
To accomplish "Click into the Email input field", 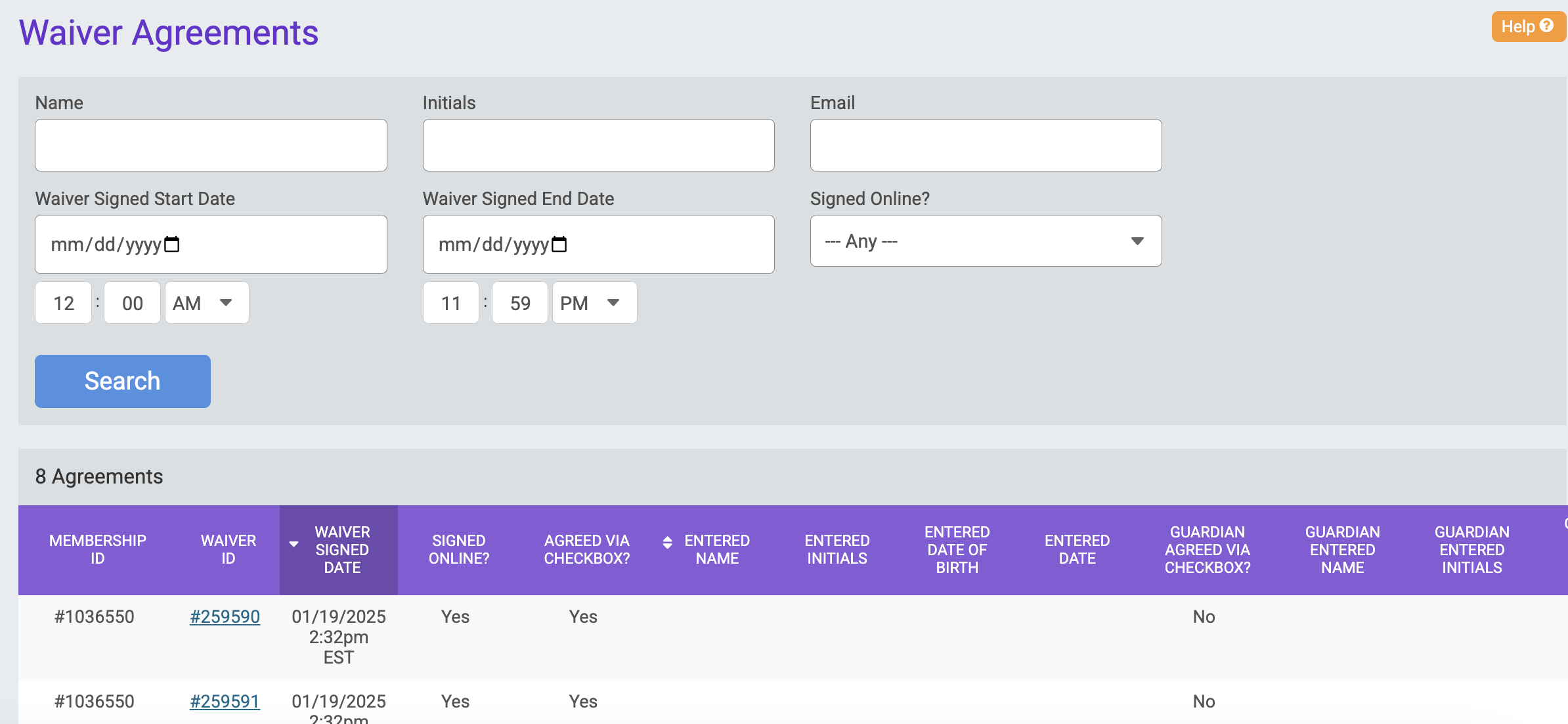I will [x=985, y=145].
